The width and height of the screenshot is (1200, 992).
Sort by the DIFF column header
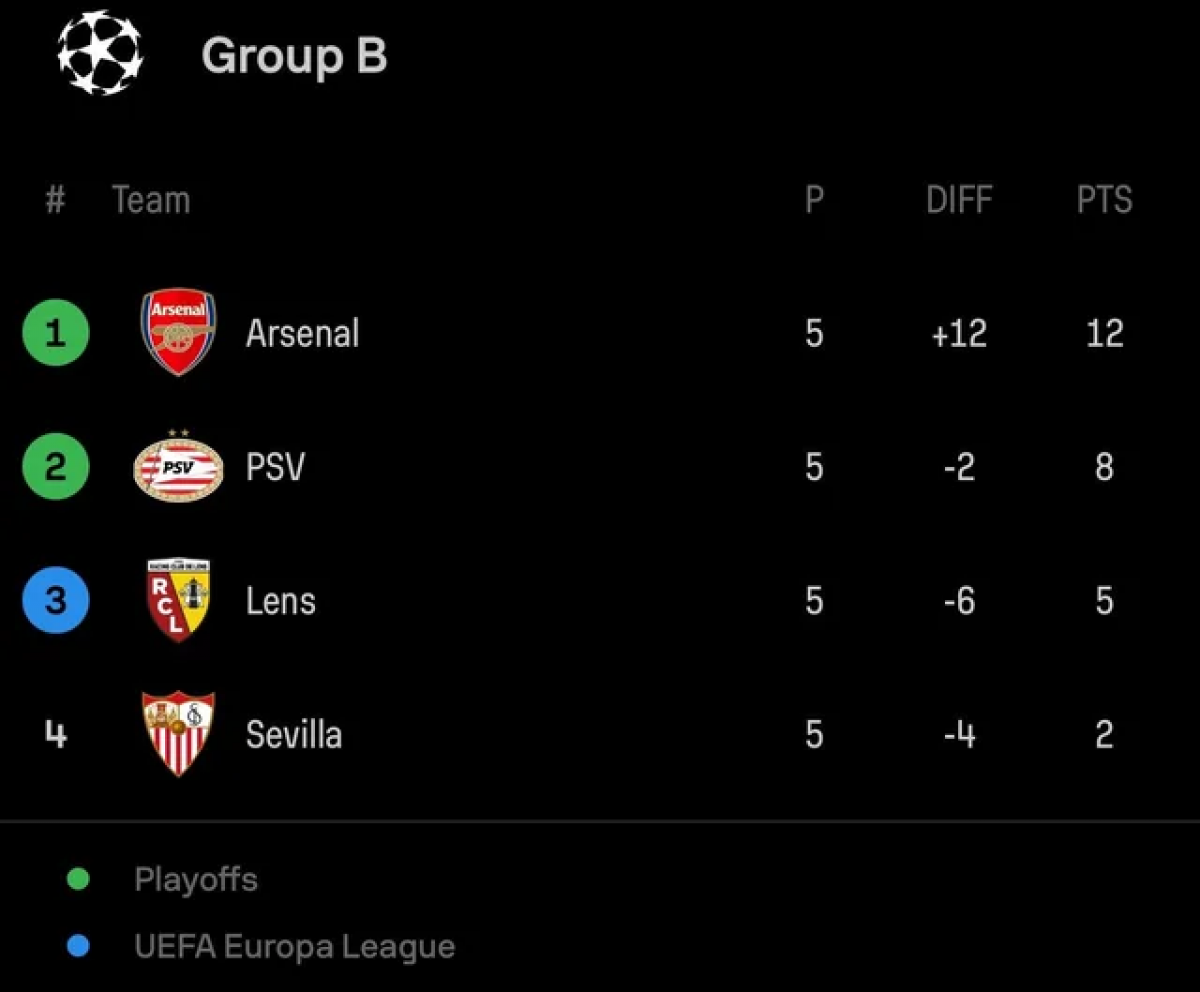click(959, 200)
